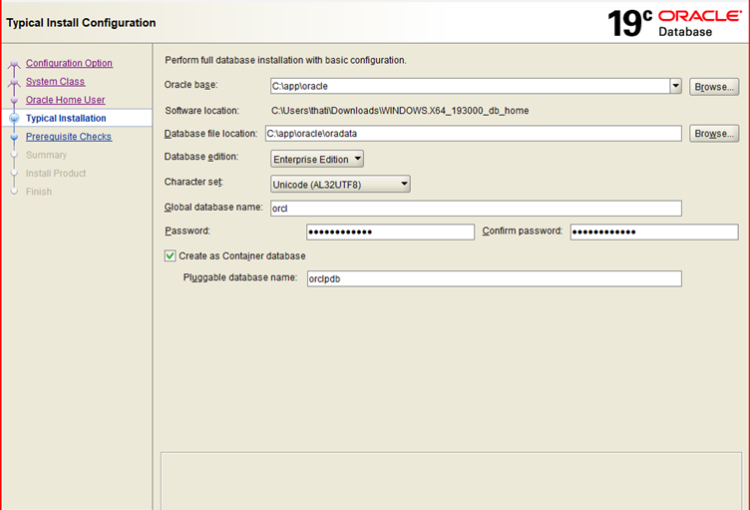Jump to Prerequisite Checks step
The height and width of the screenshot is (510, 750).
(68, 137)
